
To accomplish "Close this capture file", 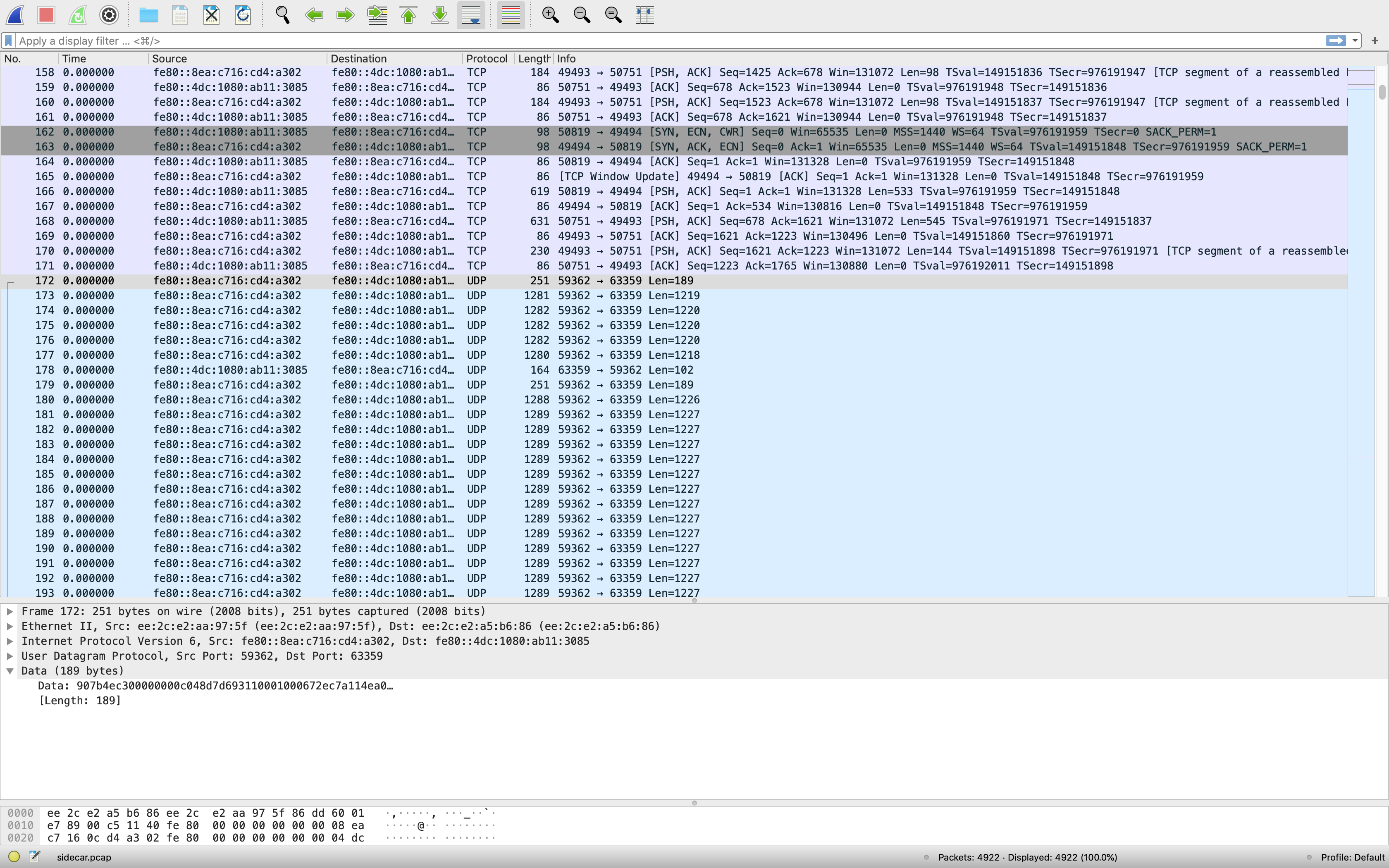I will (x=211, y=15).
